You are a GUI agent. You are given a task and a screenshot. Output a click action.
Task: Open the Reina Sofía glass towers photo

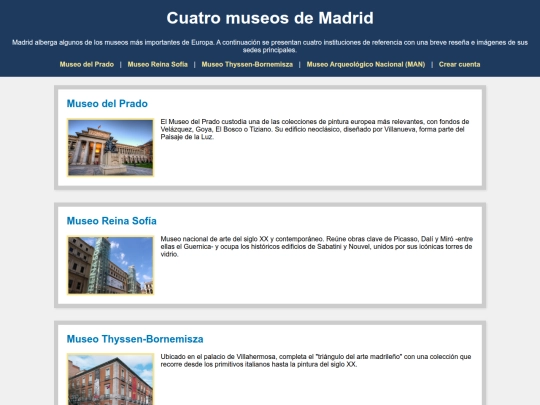coord(111,265)
